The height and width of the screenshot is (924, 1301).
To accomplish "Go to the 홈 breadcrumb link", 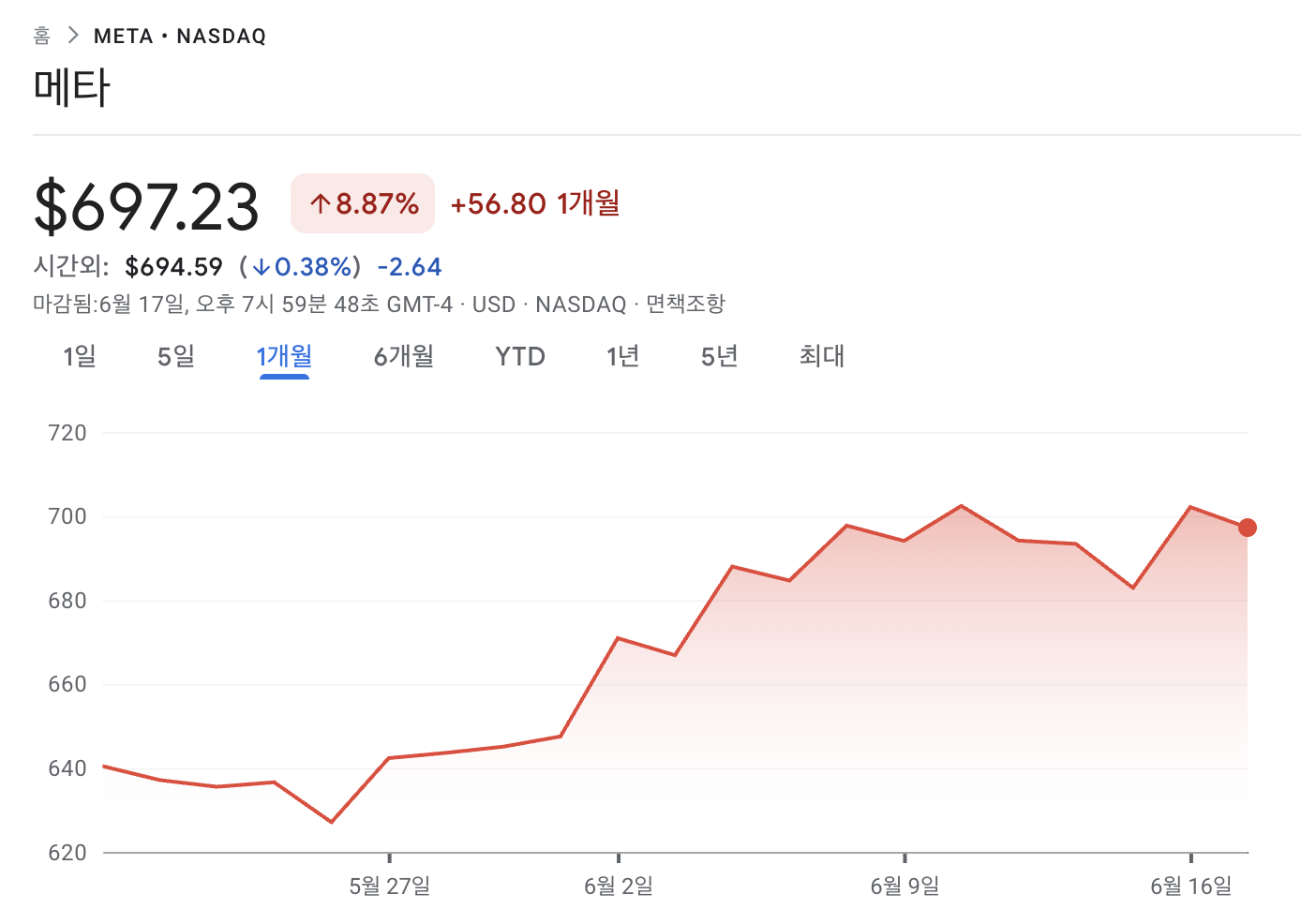I will pos(41,36).
